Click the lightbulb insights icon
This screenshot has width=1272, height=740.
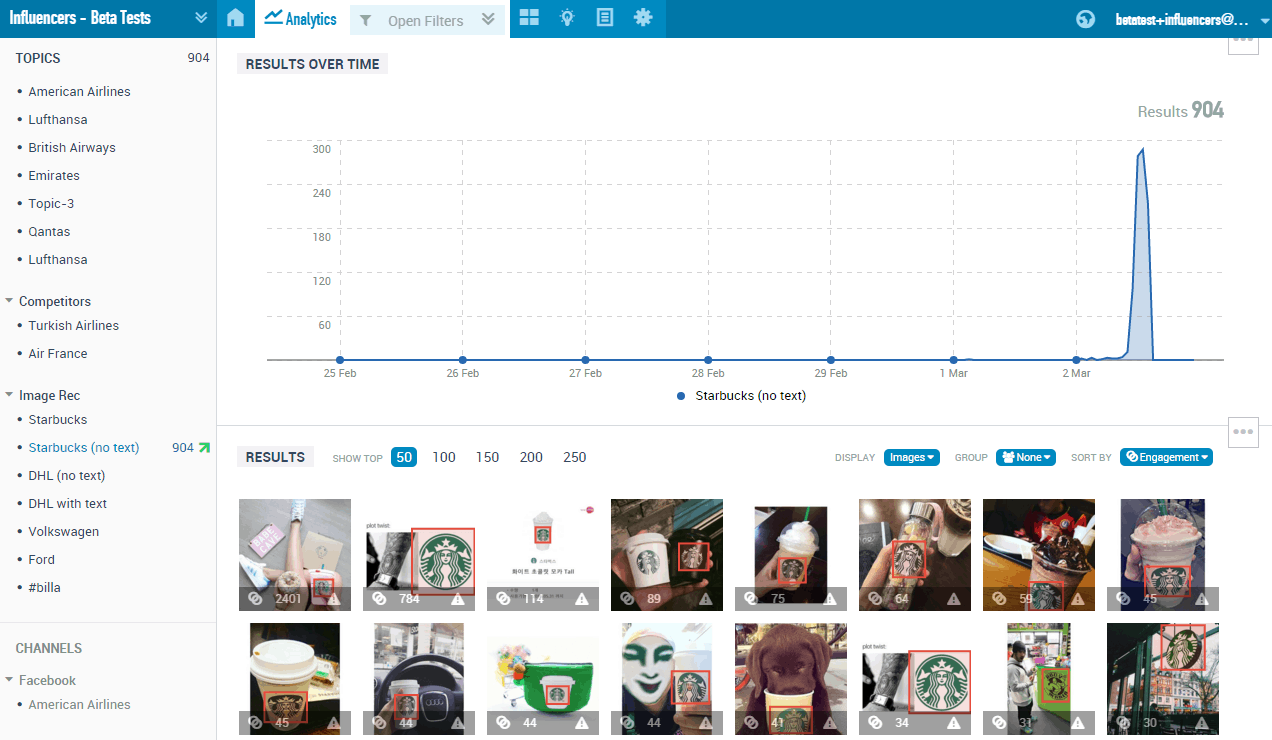[567, 18]
